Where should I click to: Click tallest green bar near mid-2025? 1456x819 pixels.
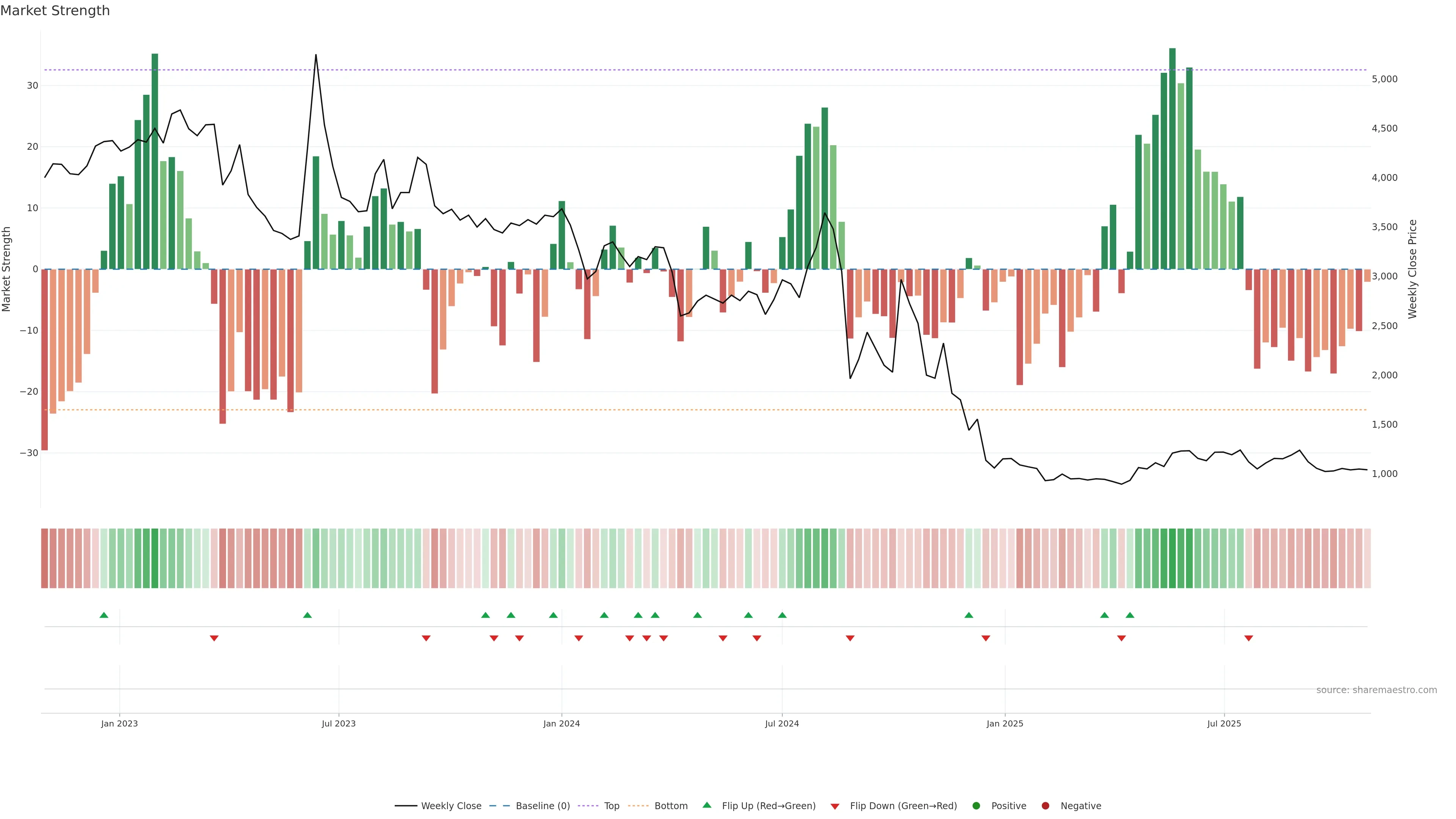pos(1172,158)
